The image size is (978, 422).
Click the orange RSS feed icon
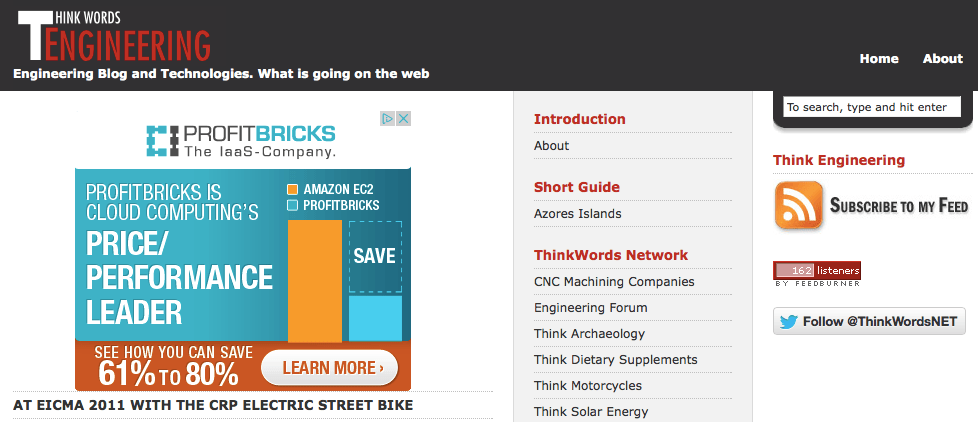click(799, 205)
